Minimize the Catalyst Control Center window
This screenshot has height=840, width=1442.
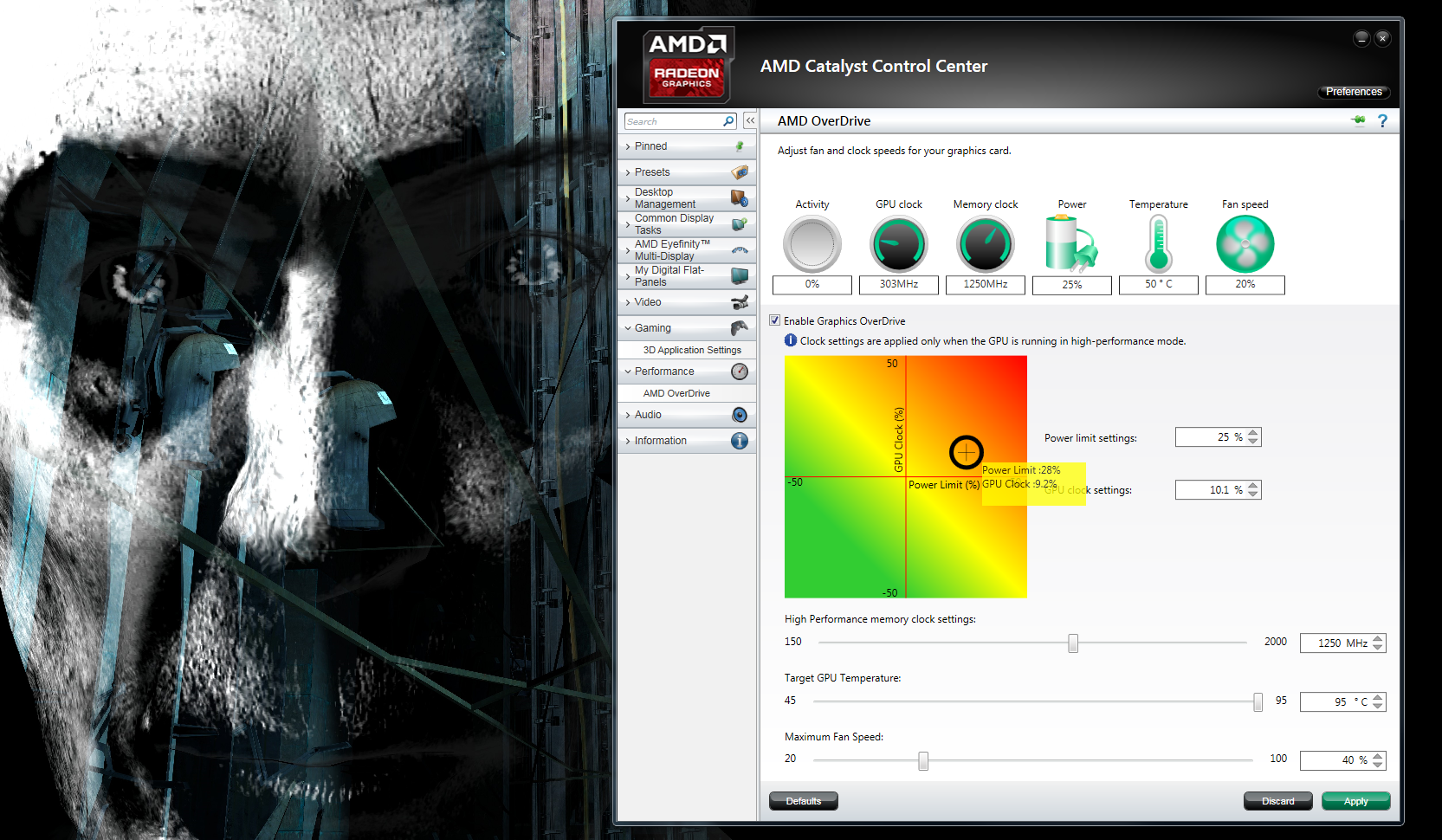tap(1361, 38)
